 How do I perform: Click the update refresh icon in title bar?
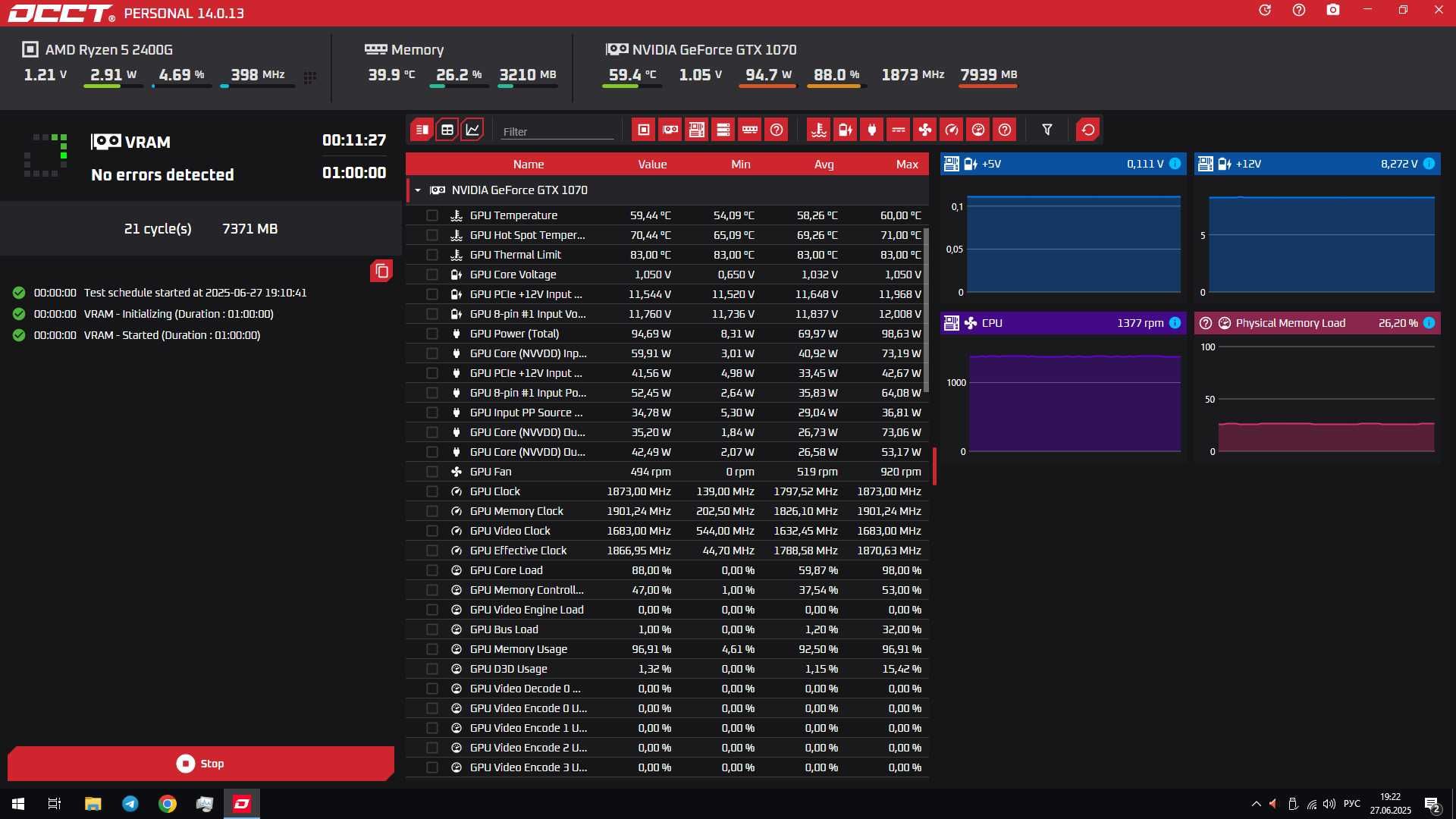click(1265, 10)
